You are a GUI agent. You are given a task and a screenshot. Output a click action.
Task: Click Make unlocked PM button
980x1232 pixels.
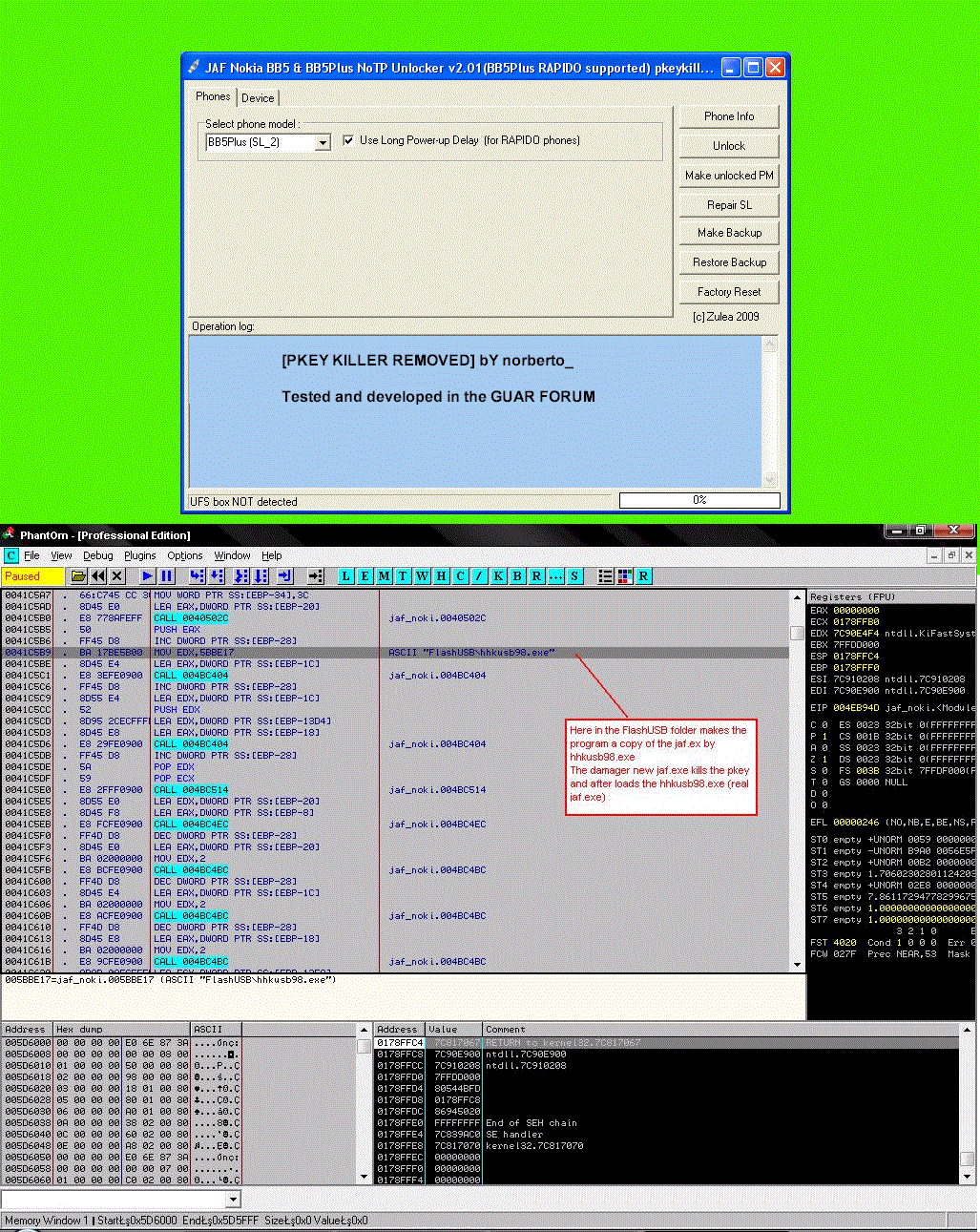pos(729,176)
